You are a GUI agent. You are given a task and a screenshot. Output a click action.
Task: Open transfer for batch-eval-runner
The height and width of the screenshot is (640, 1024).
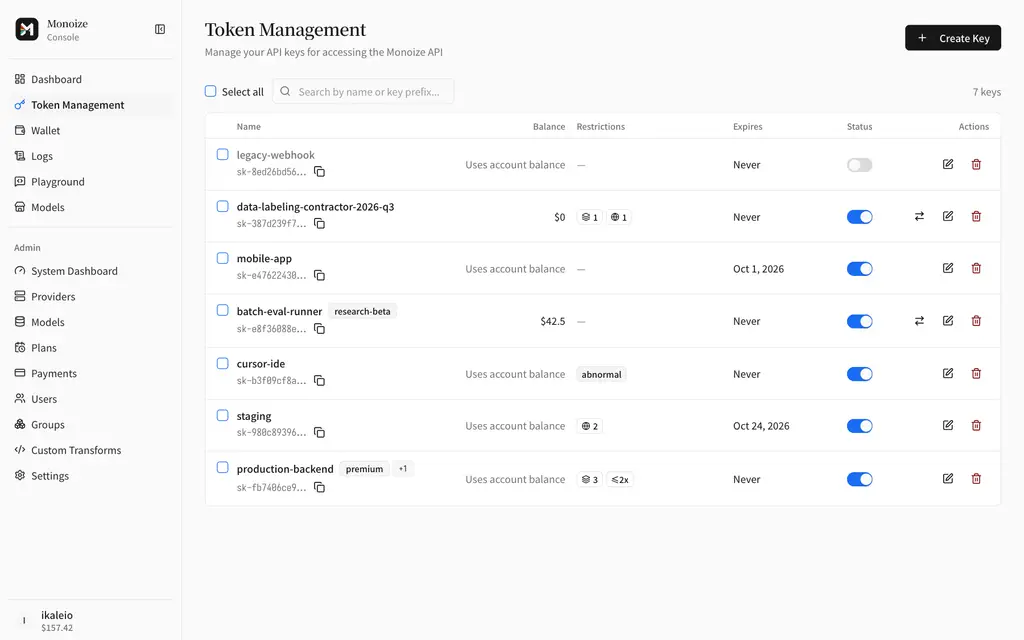[919, 321]
